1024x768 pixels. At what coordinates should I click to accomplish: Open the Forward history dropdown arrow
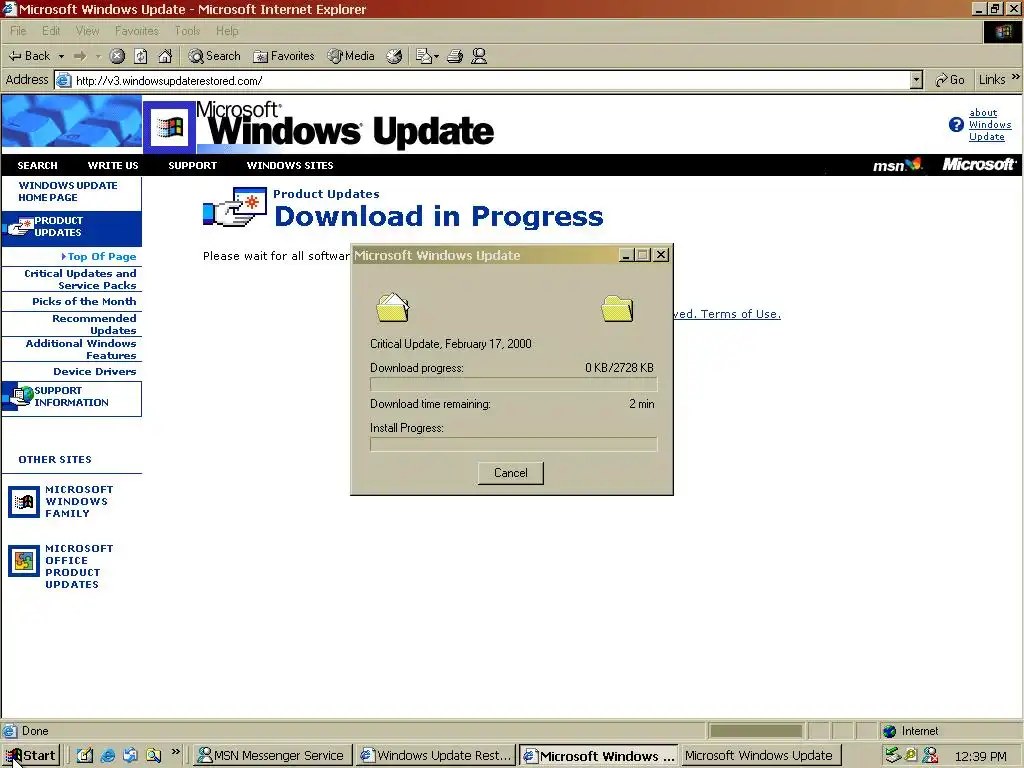pos(98,57)
